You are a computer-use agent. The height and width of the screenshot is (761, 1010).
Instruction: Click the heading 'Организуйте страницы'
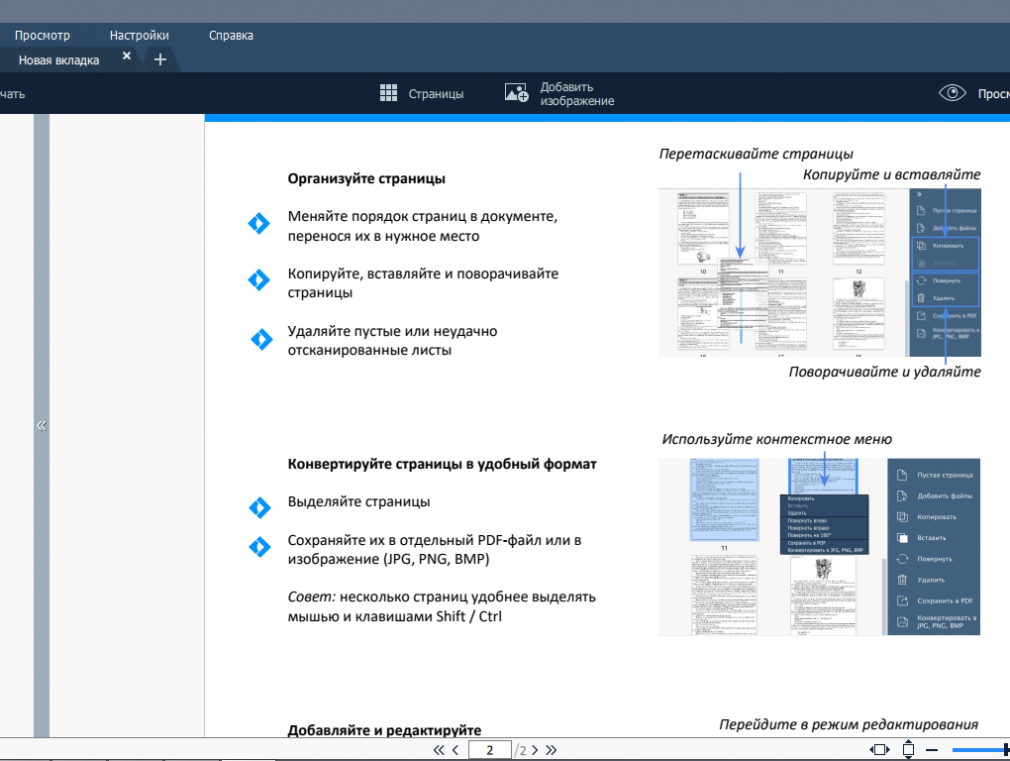[367, 178]
